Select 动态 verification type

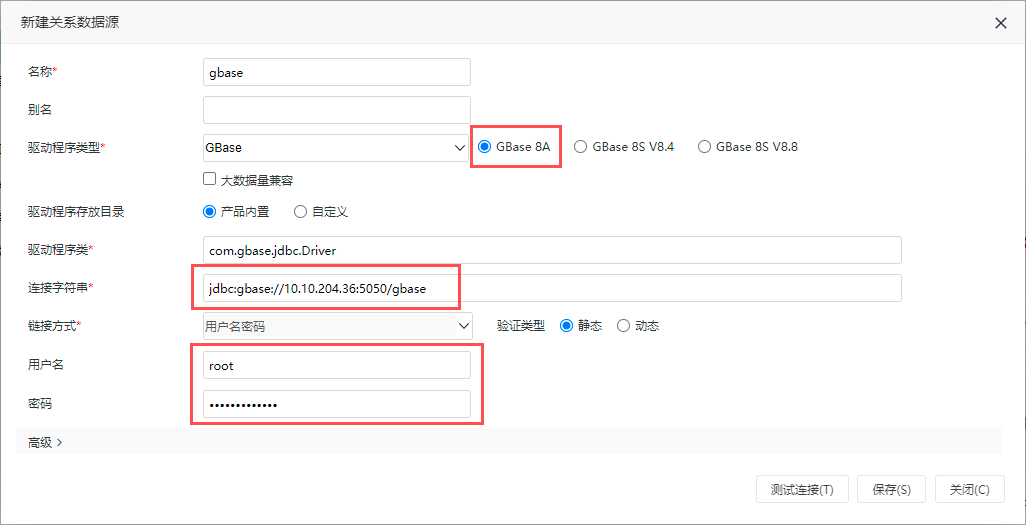624,325
